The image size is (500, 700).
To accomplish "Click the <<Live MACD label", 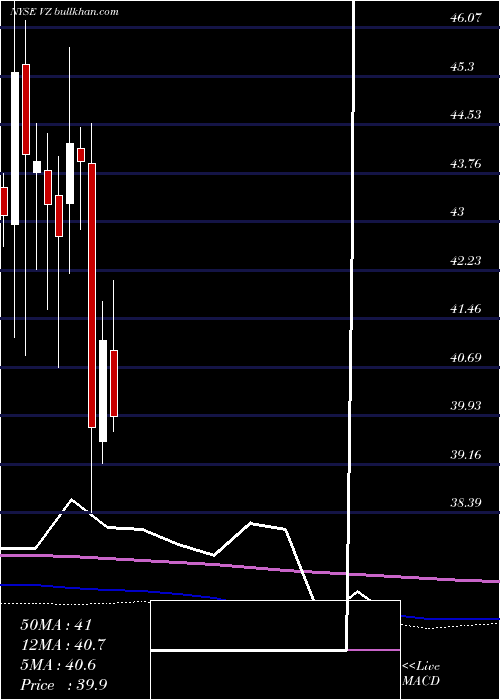I will [x=421, y=674].
